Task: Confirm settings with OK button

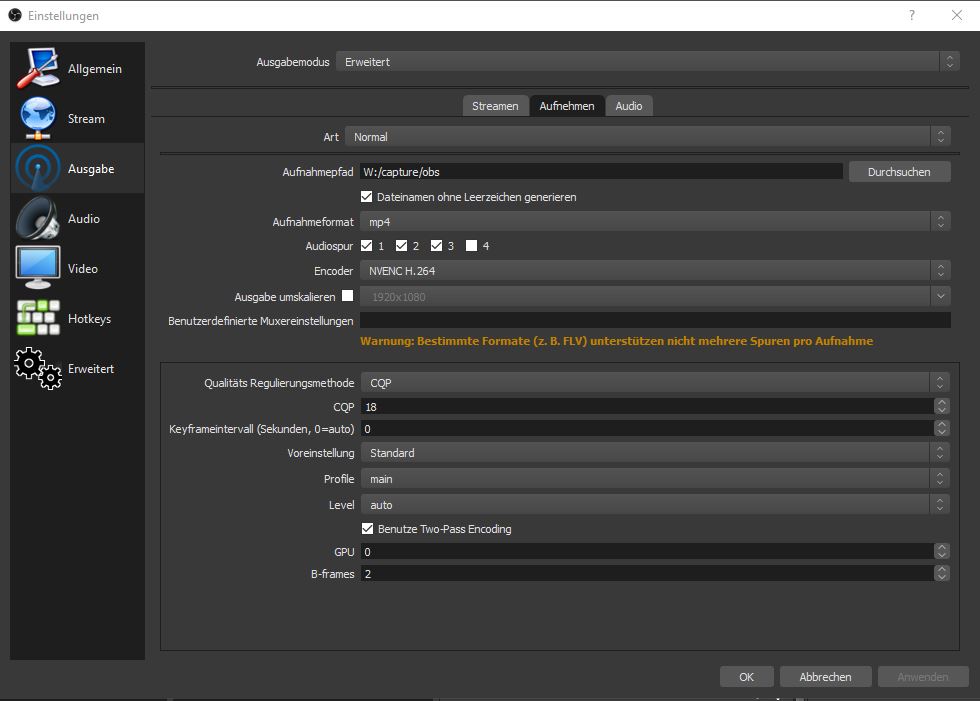Action: (746, 677)
